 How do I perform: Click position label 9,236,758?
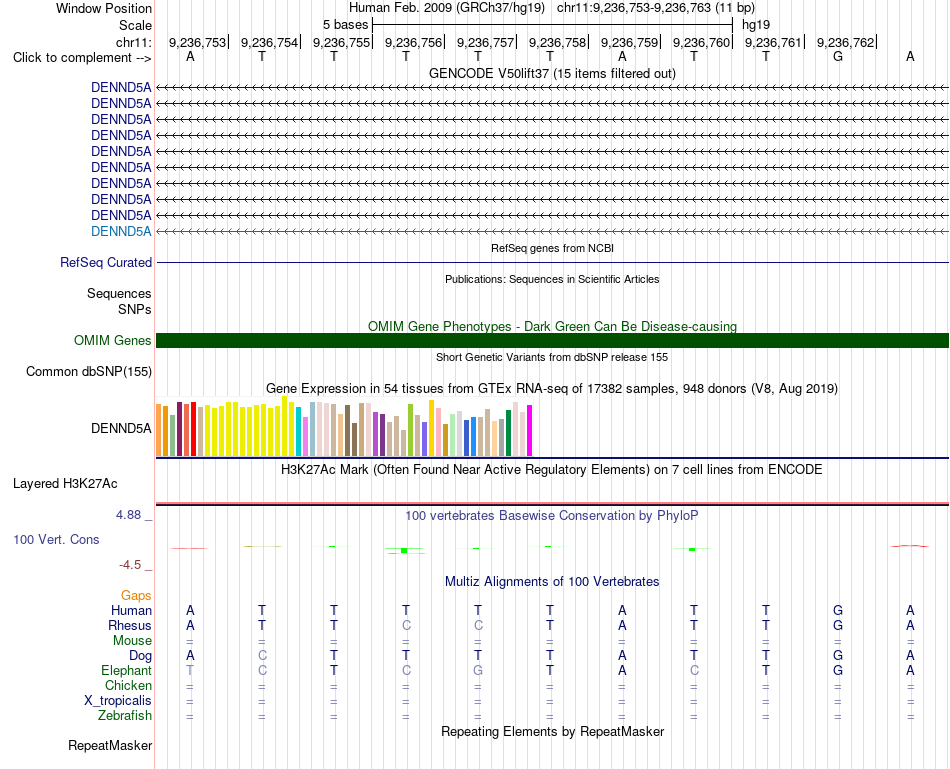tap(557, 42)
